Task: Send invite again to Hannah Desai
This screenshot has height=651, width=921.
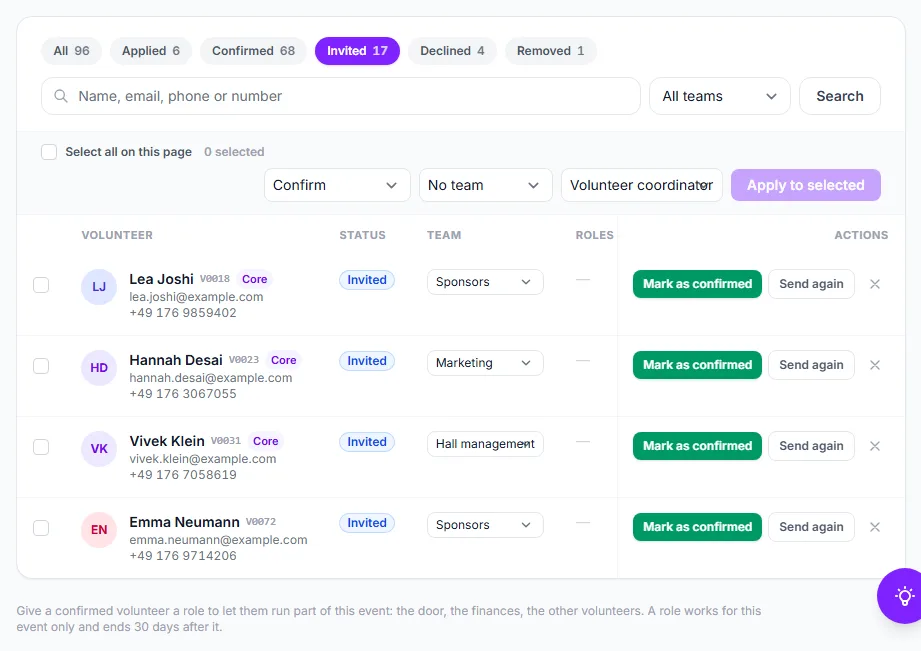Action: coord(811,365)
